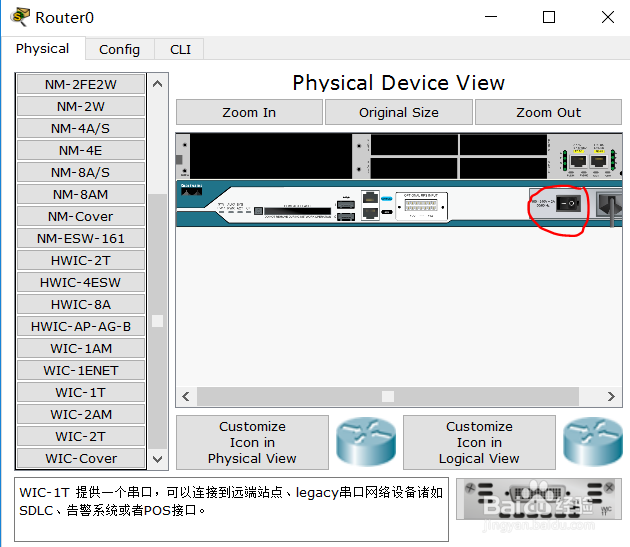Click the router's console and auxiliary ports
Screen dimensions: 630x547
click(x=370, y=205)
